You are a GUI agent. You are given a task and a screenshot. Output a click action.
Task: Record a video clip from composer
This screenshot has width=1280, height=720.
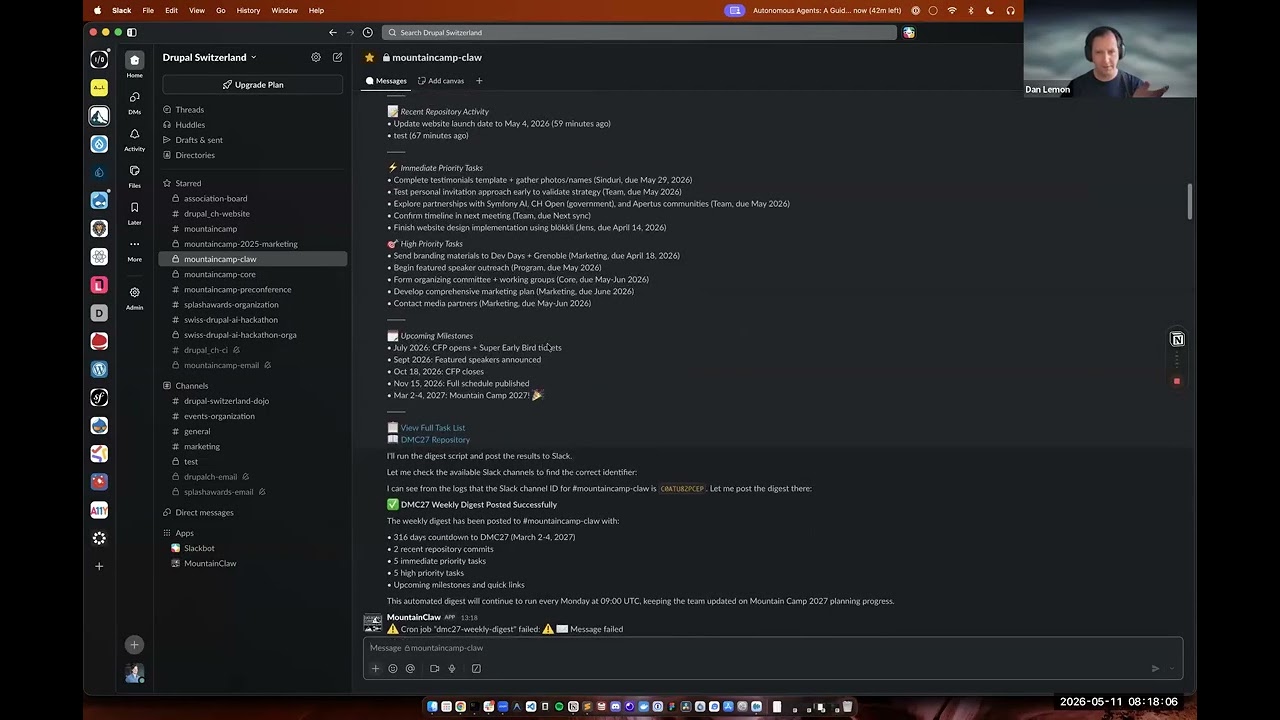tap(434, 668)
